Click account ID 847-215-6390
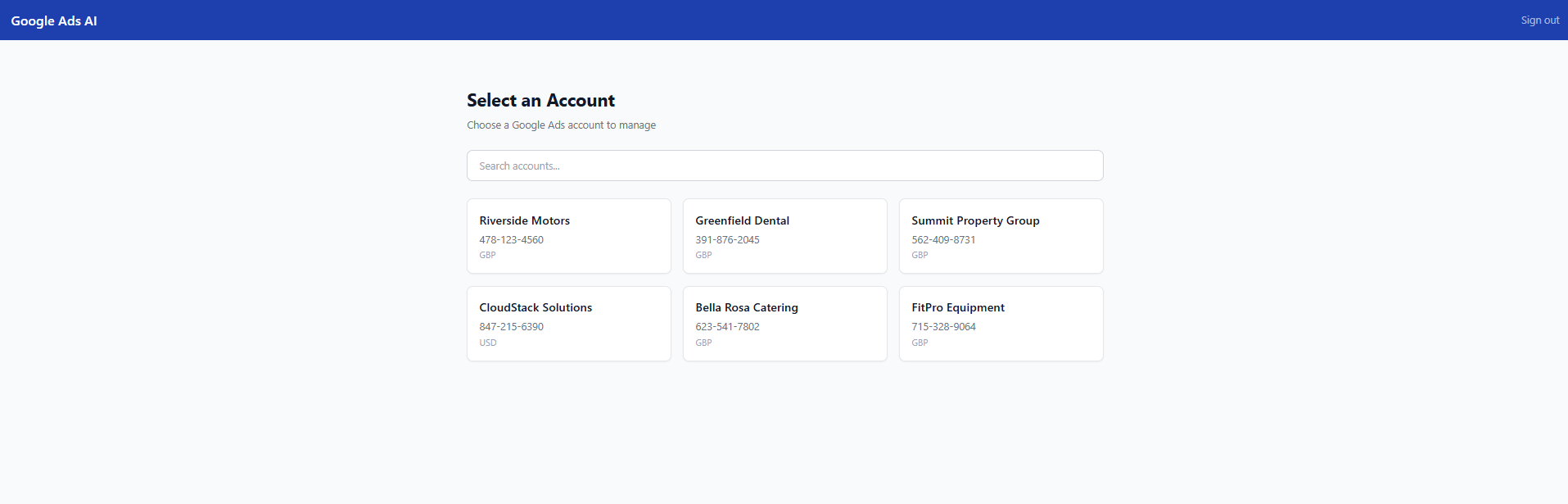 point(511,327)
